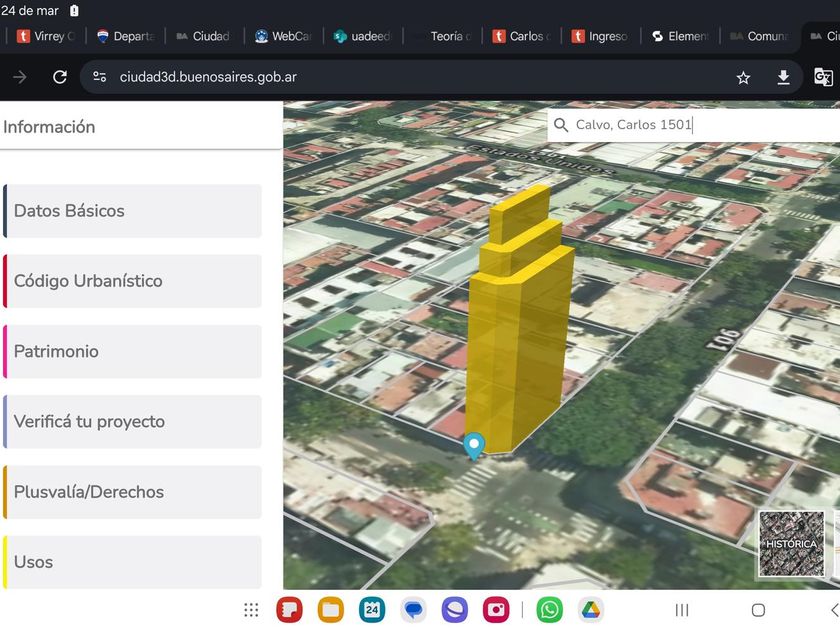The image size is (840, 630).
Task: Bookmark this page with the star icon
Action: click(x=743, y=77)
